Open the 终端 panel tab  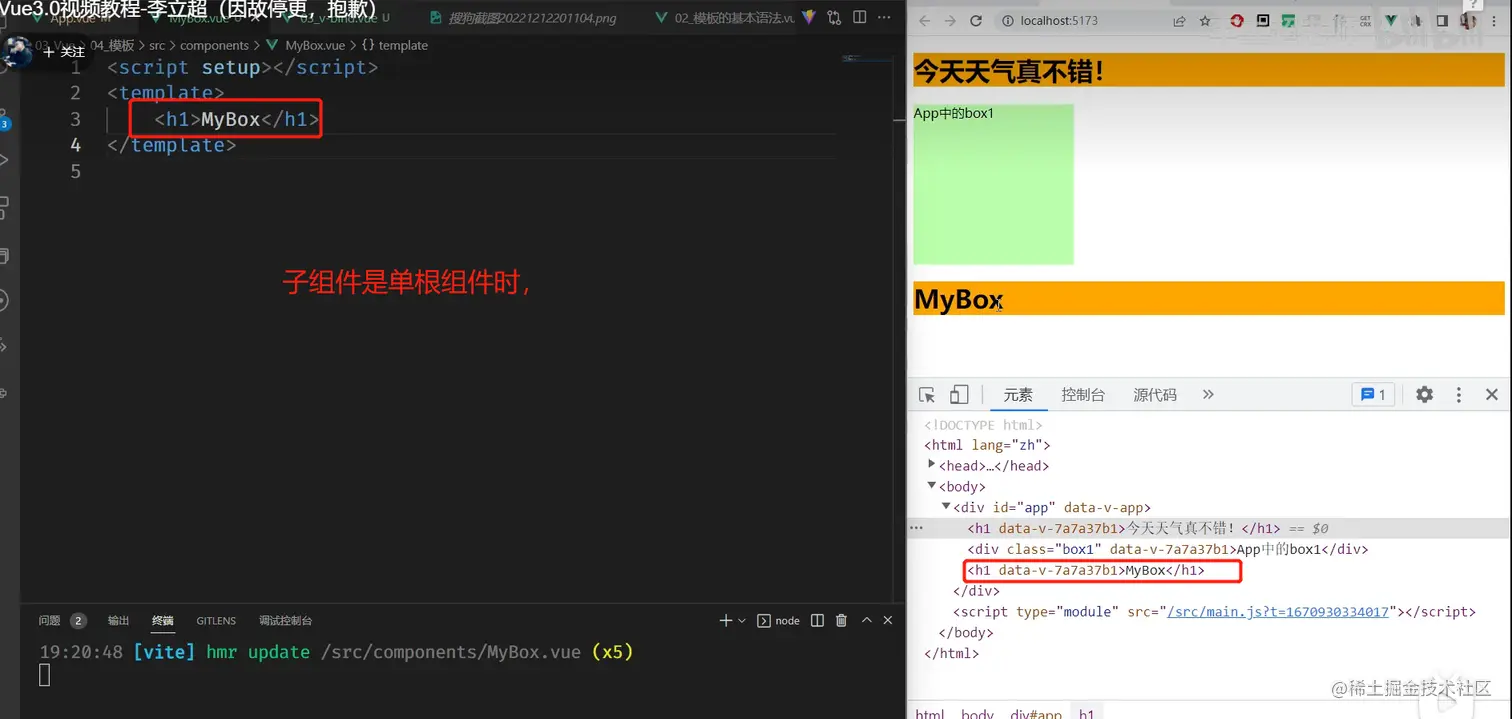pos(163,621)
